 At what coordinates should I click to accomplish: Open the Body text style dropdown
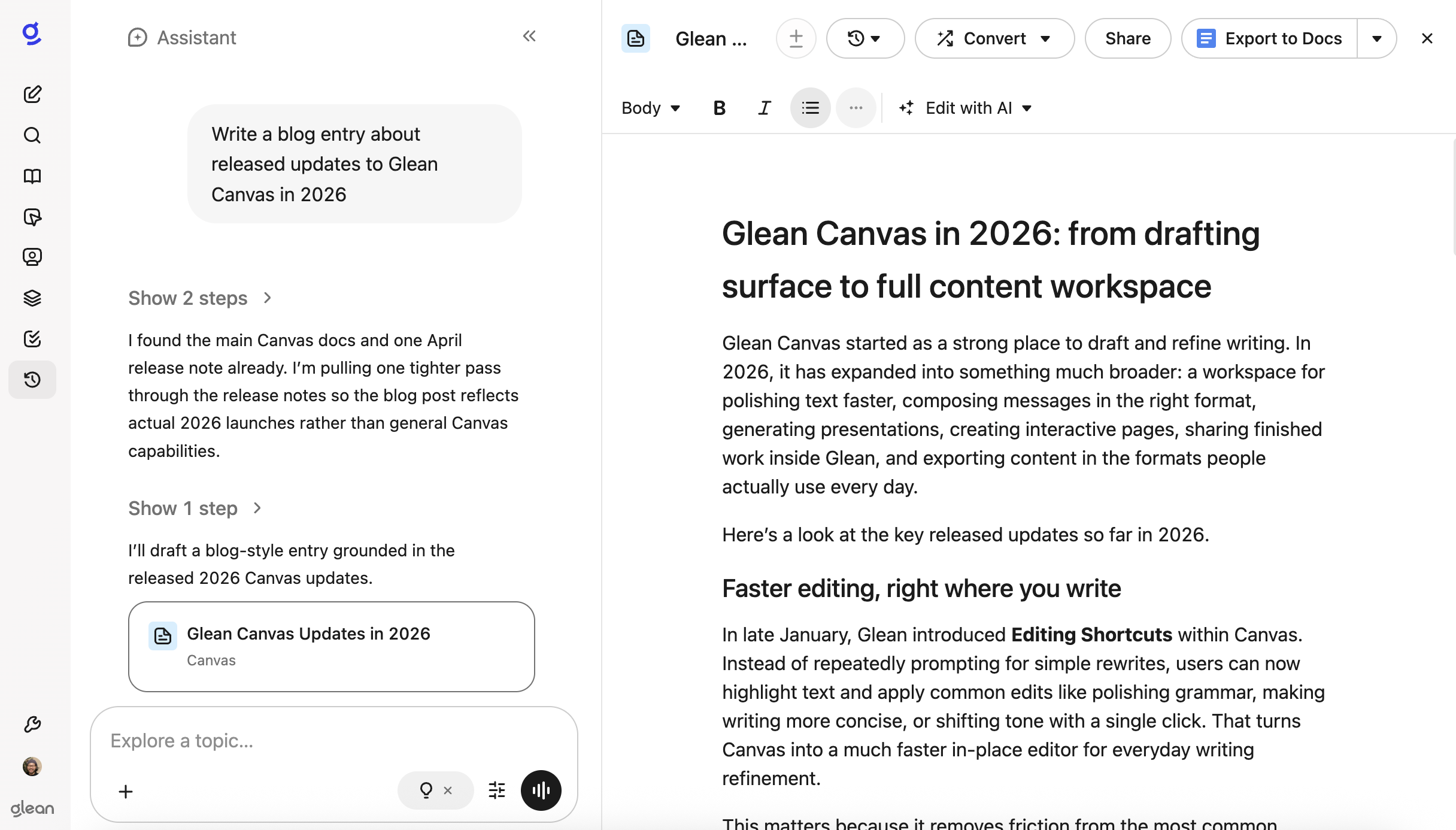coord(651,108)
